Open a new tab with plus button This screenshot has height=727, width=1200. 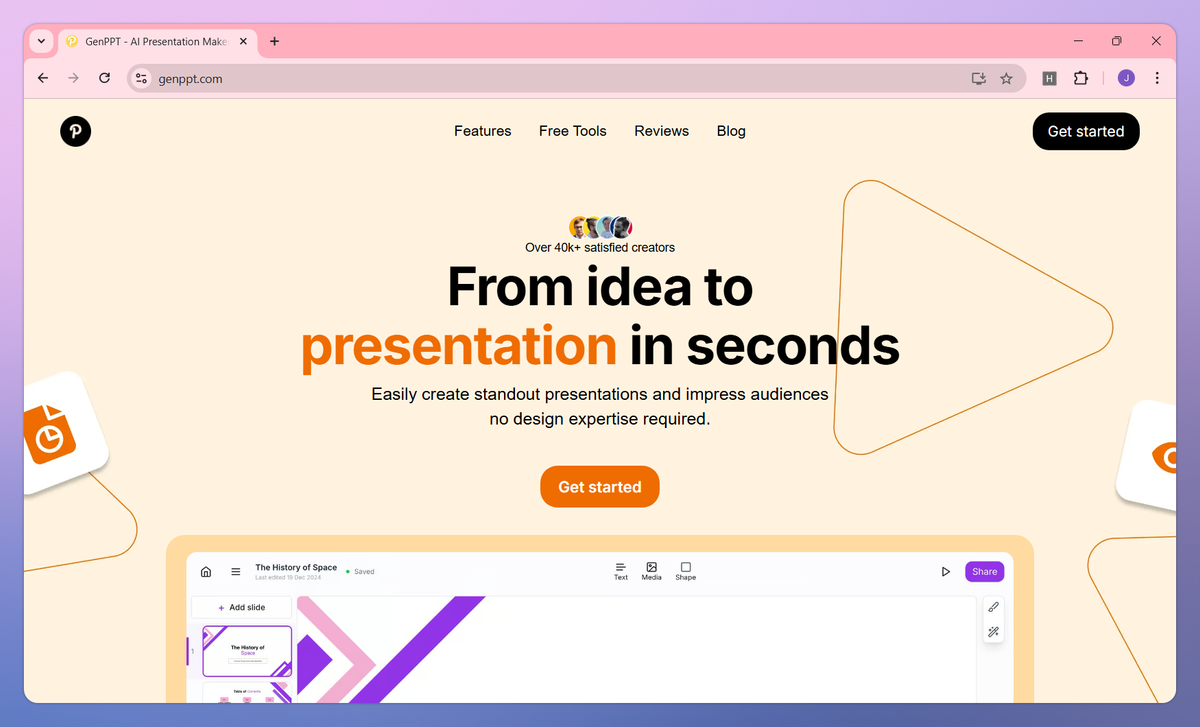tap(275, 41)
